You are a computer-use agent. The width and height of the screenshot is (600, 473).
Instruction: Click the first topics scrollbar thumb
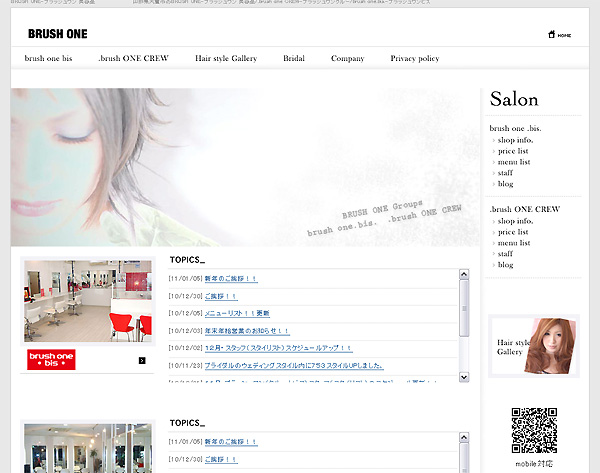click(x=464, y=308)
